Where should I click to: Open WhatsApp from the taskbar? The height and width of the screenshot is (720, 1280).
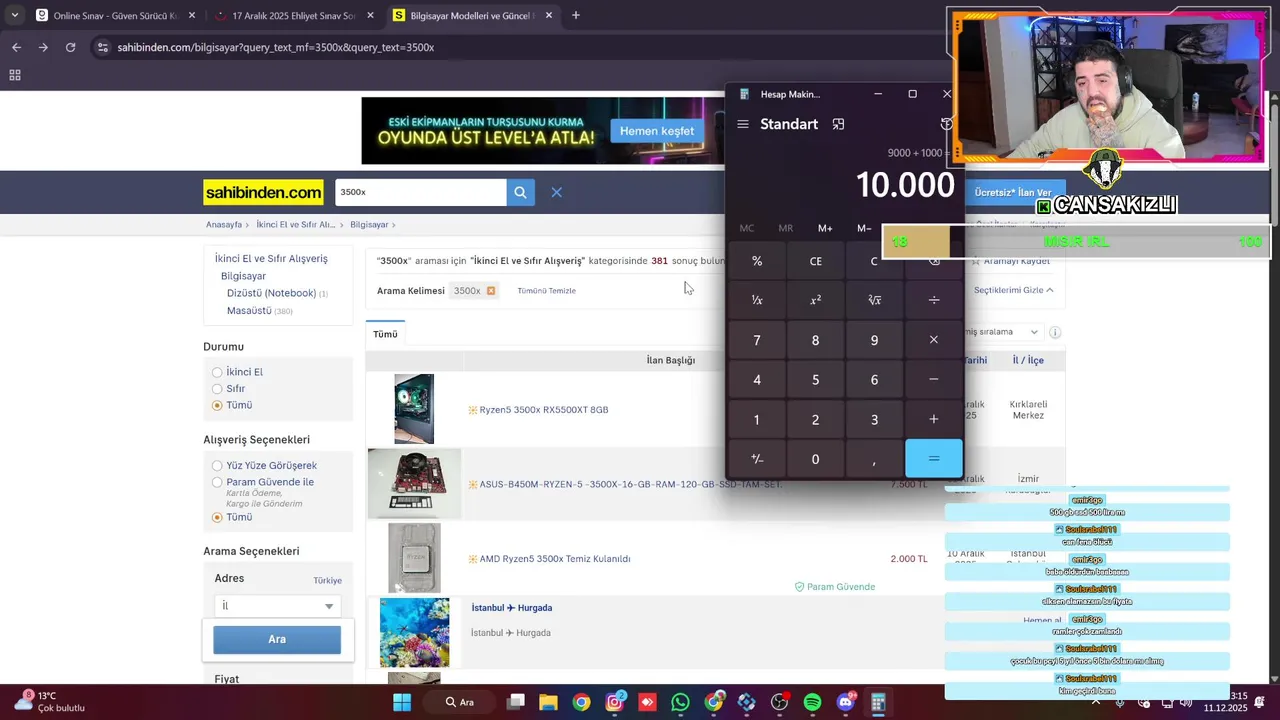click(x=680, y=702)
